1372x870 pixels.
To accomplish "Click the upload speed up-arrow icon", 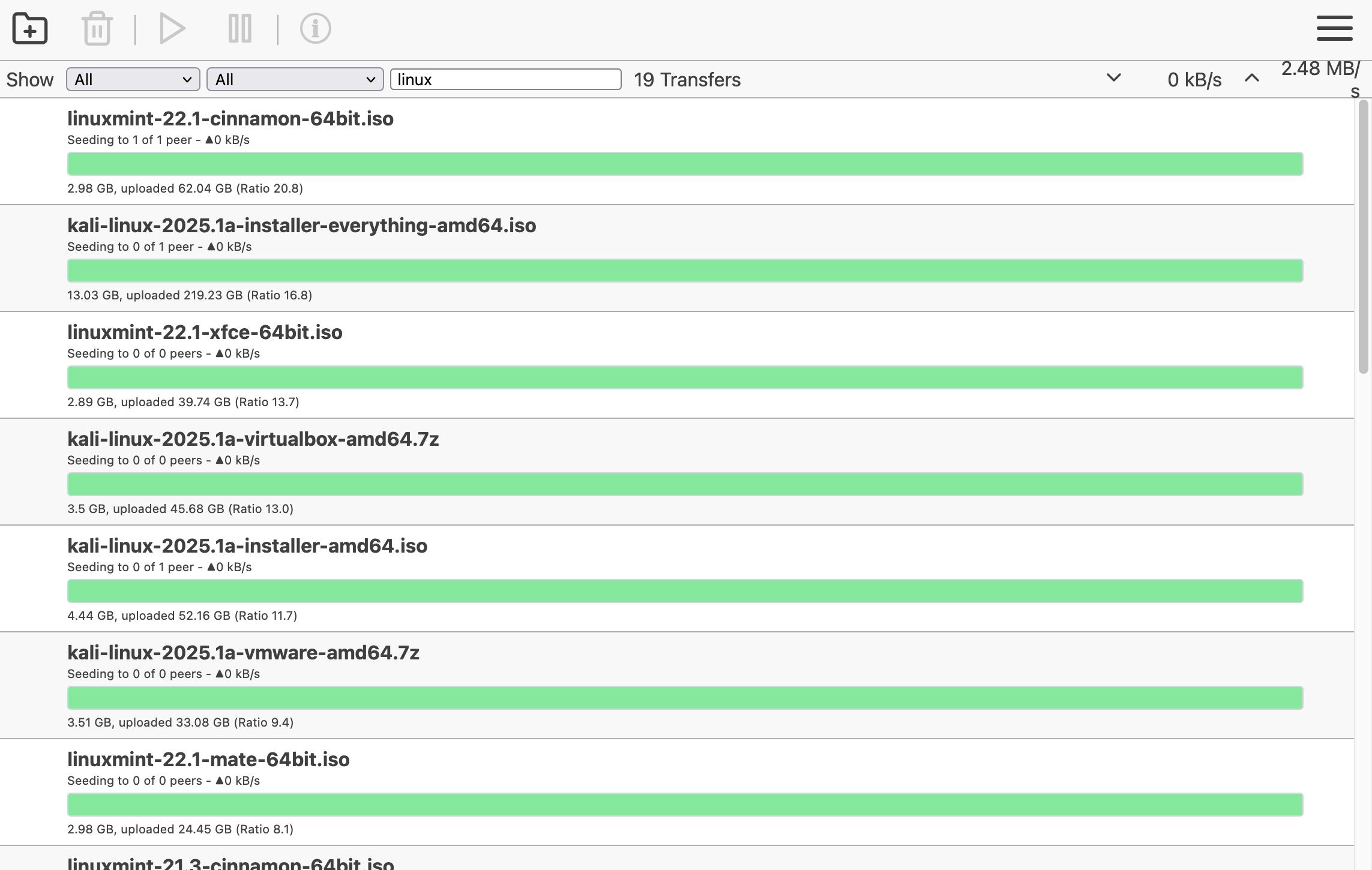I will [1251, 78].
